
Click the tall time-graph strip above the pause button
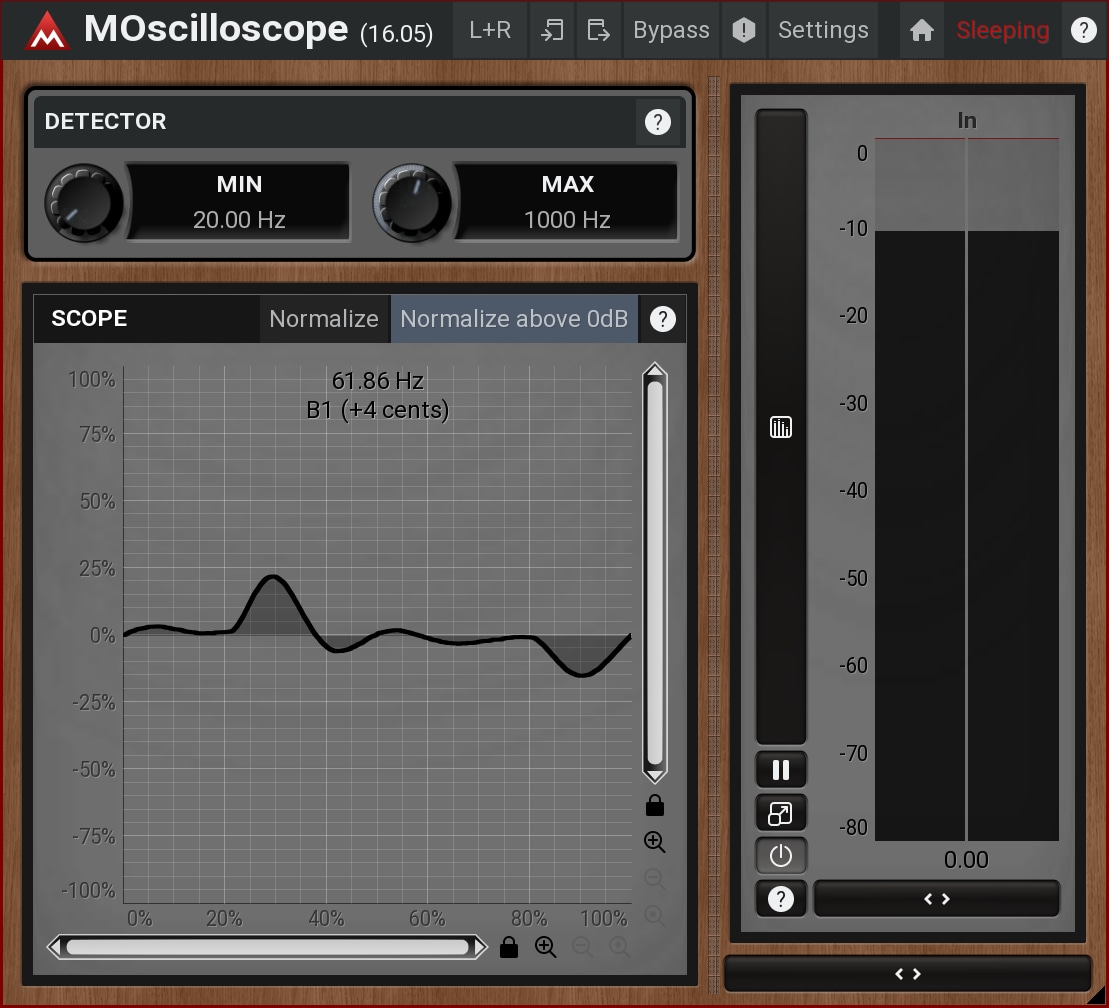click(781, 427)
